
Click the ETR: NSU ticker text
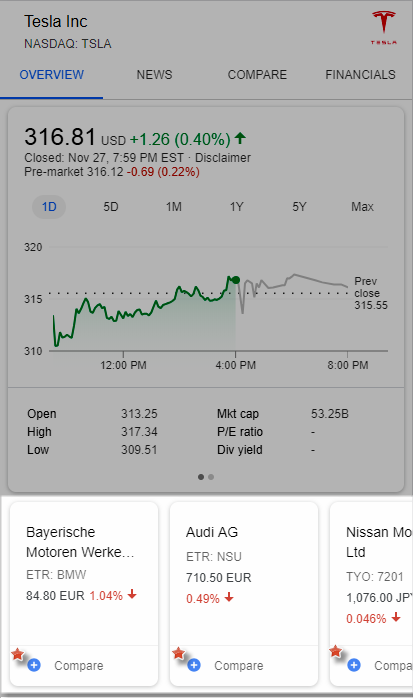coord(214,556)
